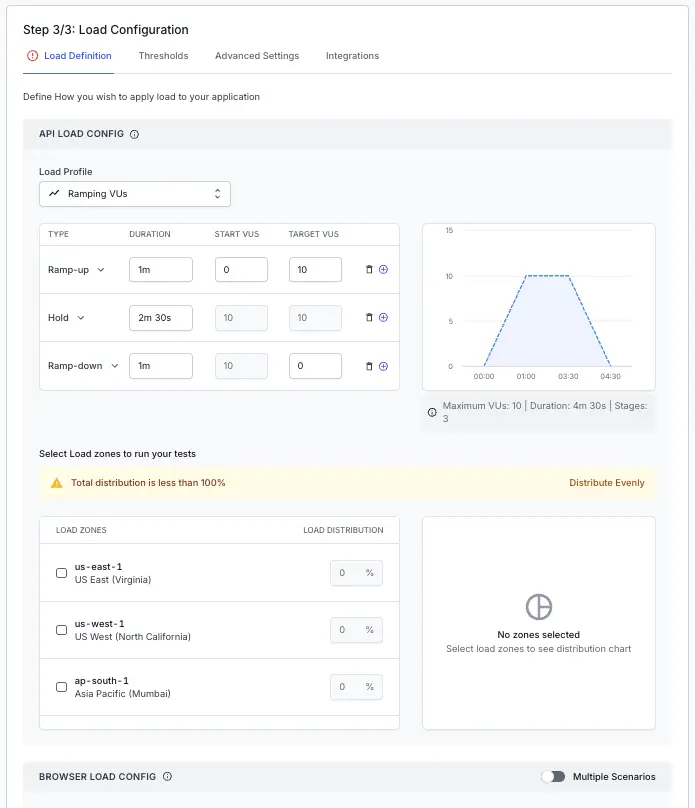Click the API Load Config info icon

pos(134,134)
